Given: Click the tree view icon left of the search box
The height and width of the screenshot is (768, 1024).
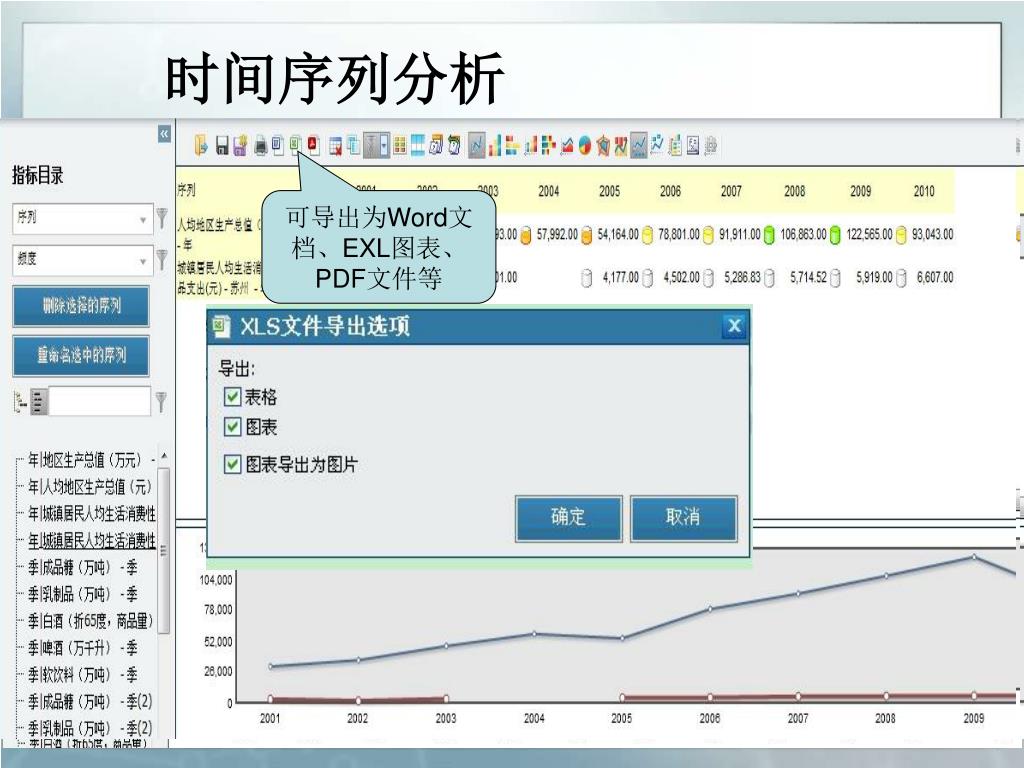Looking at the screenshot, I should click(x=20, y=402).
